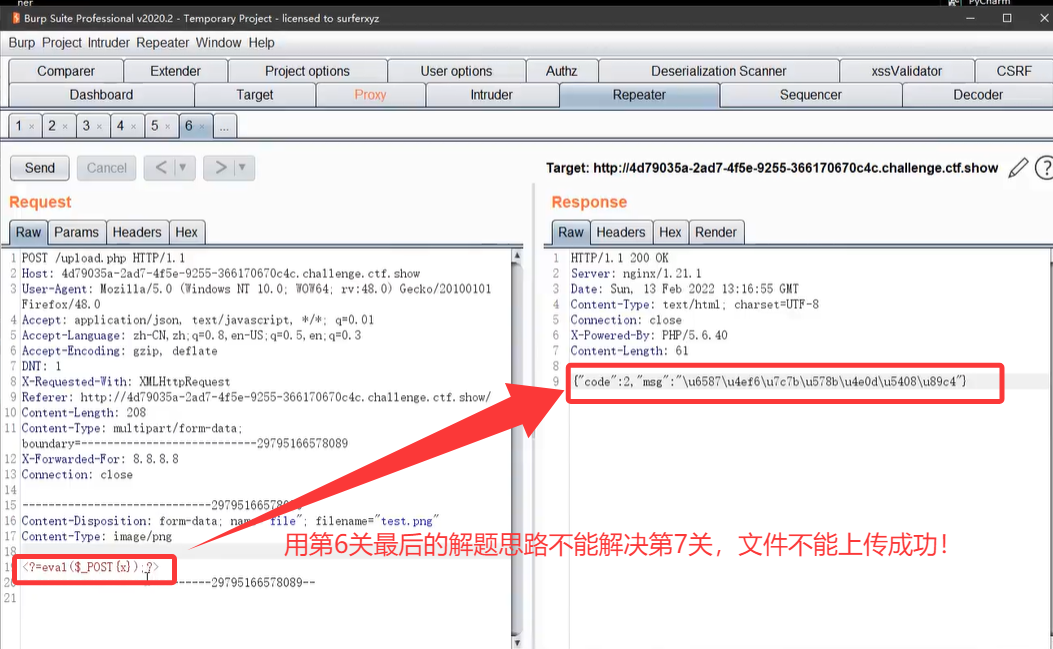Go back to previous request with < arrow

tap(161, 167)
